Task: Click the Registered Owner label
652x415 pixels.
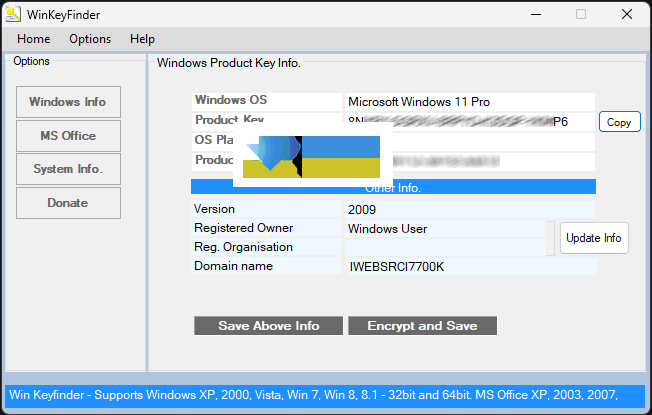Action: click(x=243, y=228)
